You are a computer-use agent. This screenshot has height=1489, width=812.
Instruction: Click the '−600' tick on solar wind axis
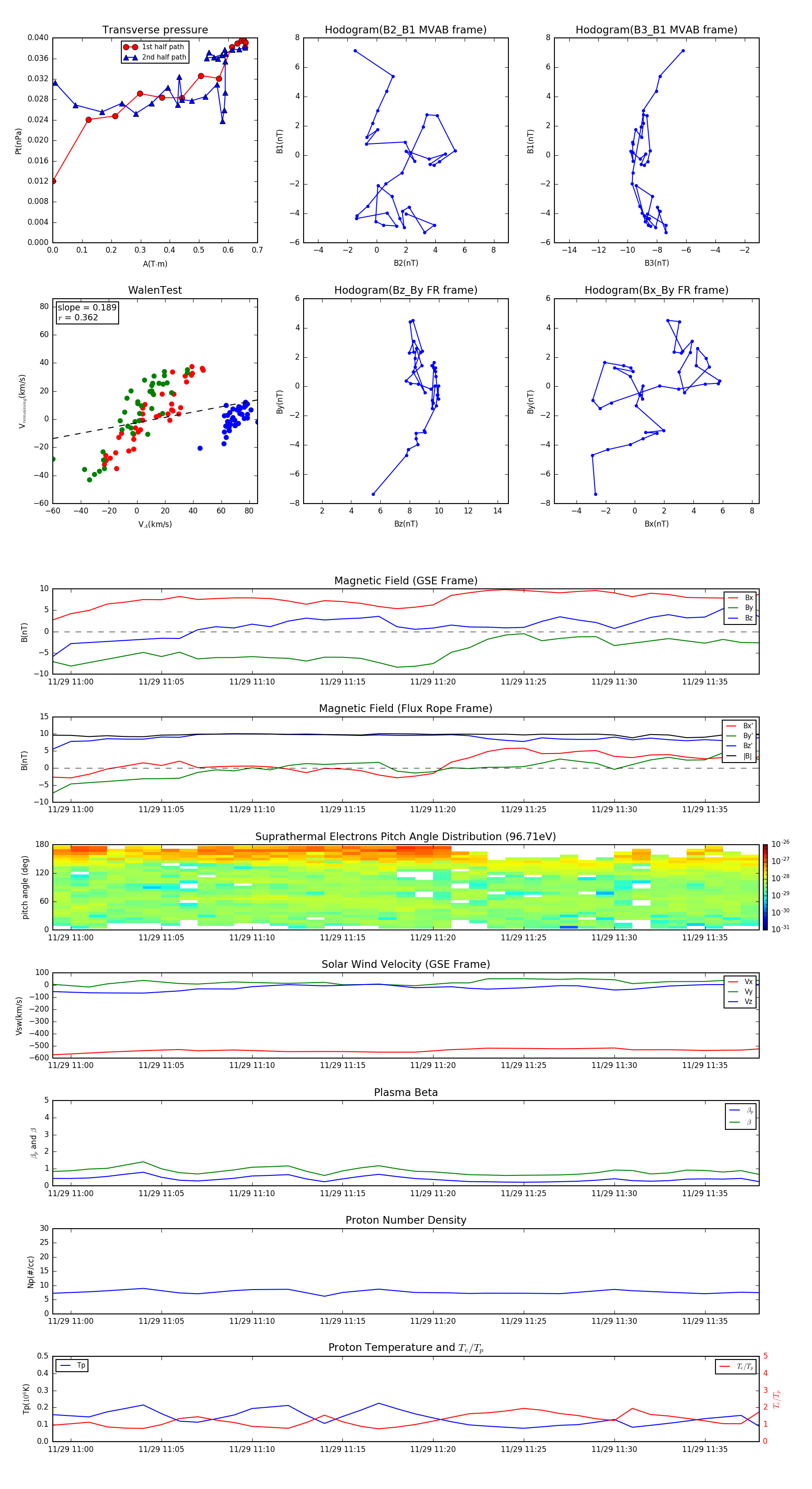pyautogui.click(x=38, y=1058)
